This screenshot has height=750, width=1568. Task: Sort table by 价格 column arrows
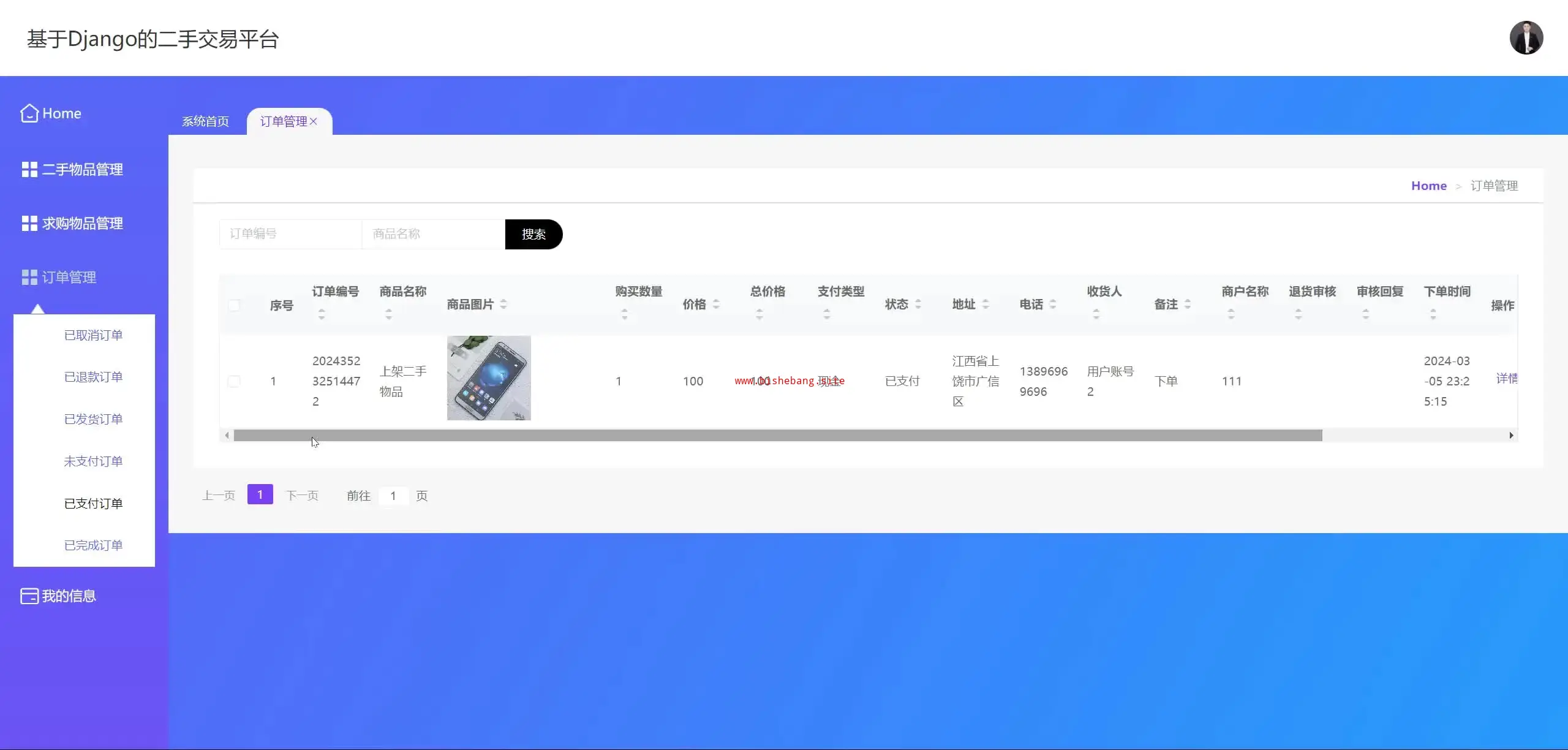[x=716, y=304]
